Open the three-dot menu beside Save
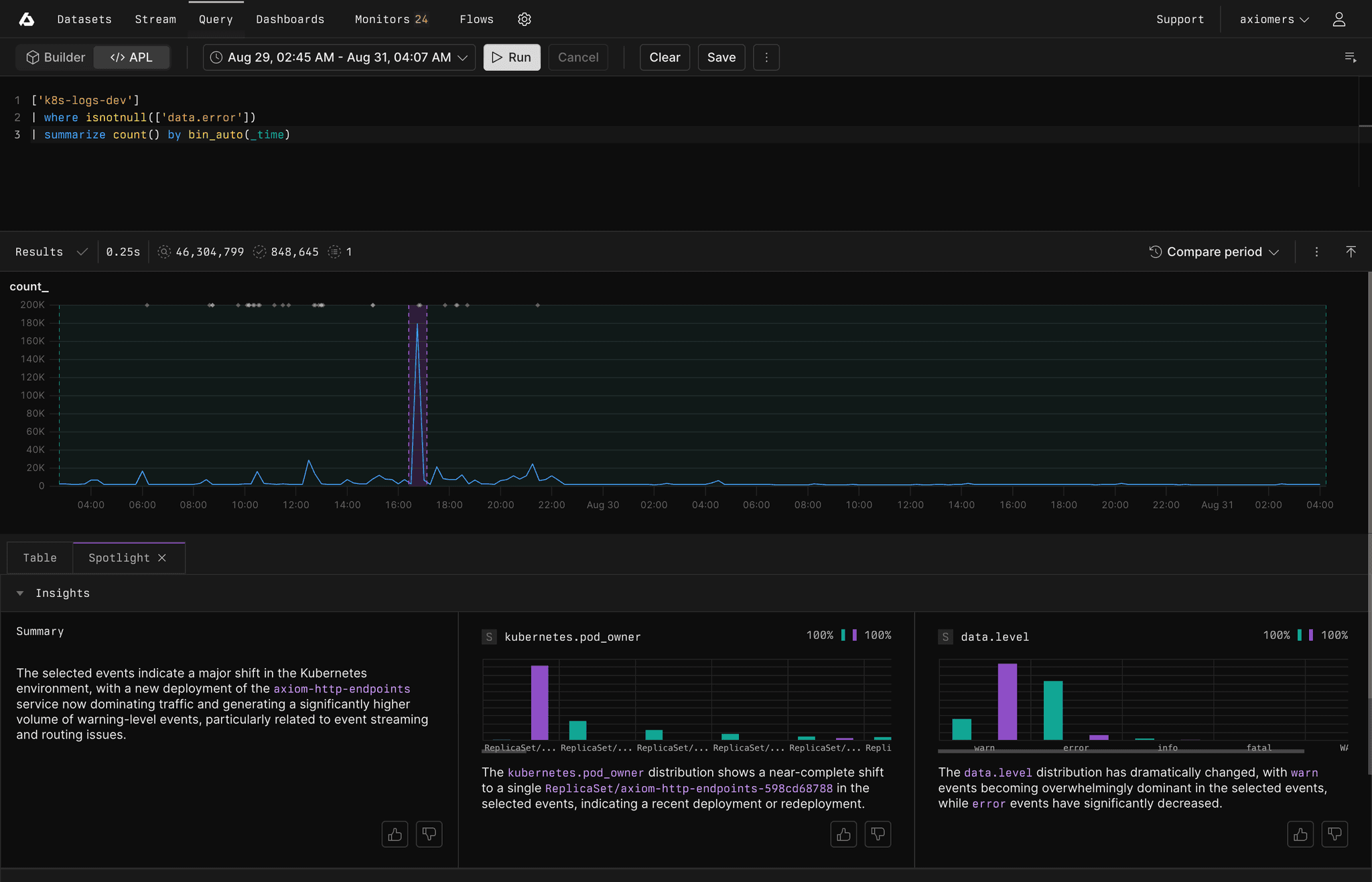 (x=766, y=57)
